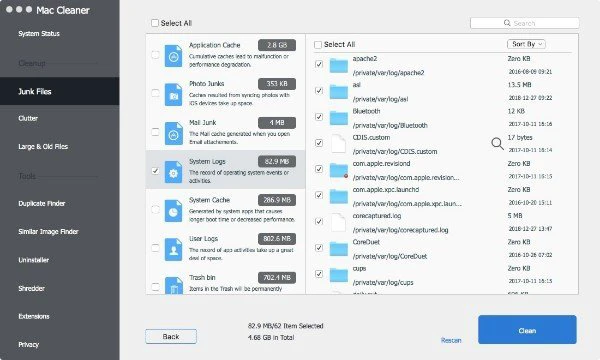Enable the System Cache checkbox

pos(155,209)
